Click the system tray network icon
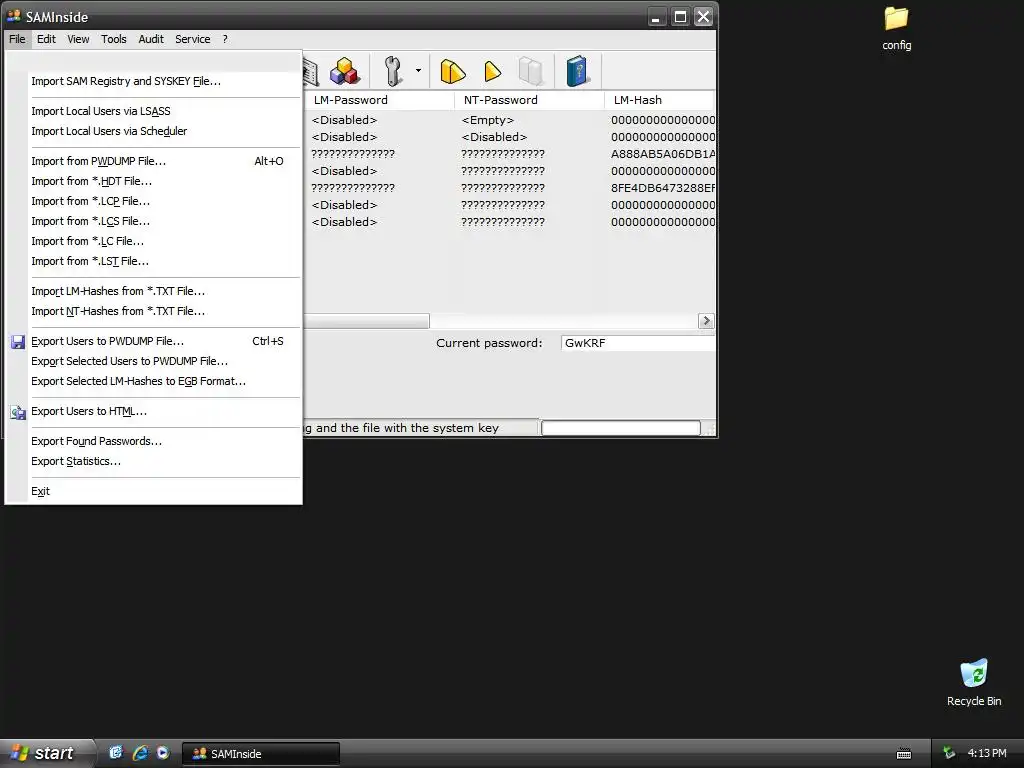1024x768 pixels. (x=949, y=753)
